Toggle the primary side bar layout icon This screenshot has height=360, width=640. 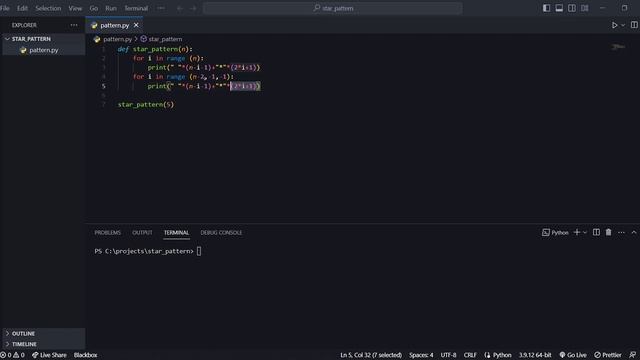546,8
